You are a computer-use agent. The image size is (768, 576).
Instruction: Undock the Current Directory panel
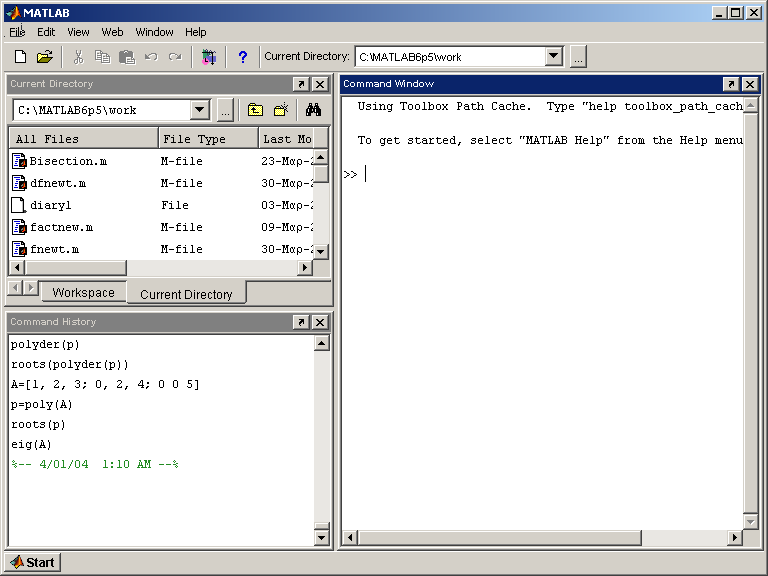[x=301, y=84]
